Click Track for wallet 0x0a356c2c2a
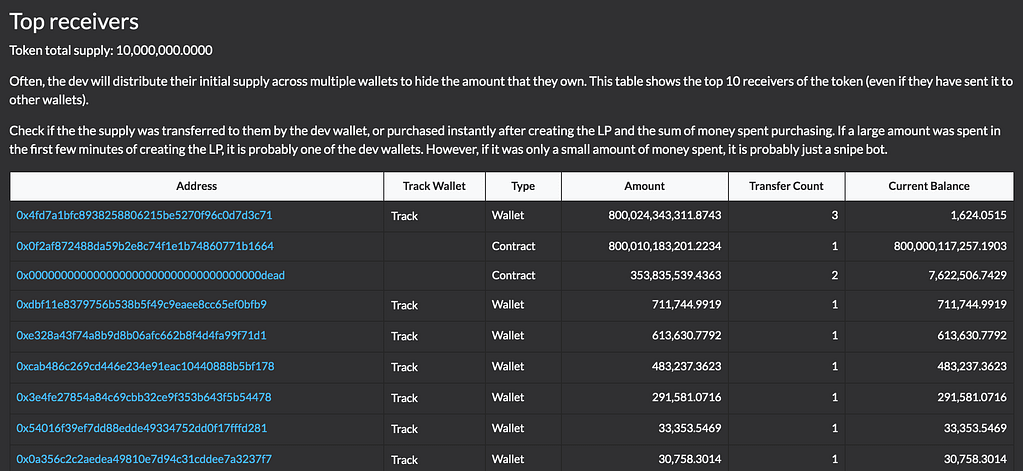Viewport: 1023px width, 471px height. point(405,460)
